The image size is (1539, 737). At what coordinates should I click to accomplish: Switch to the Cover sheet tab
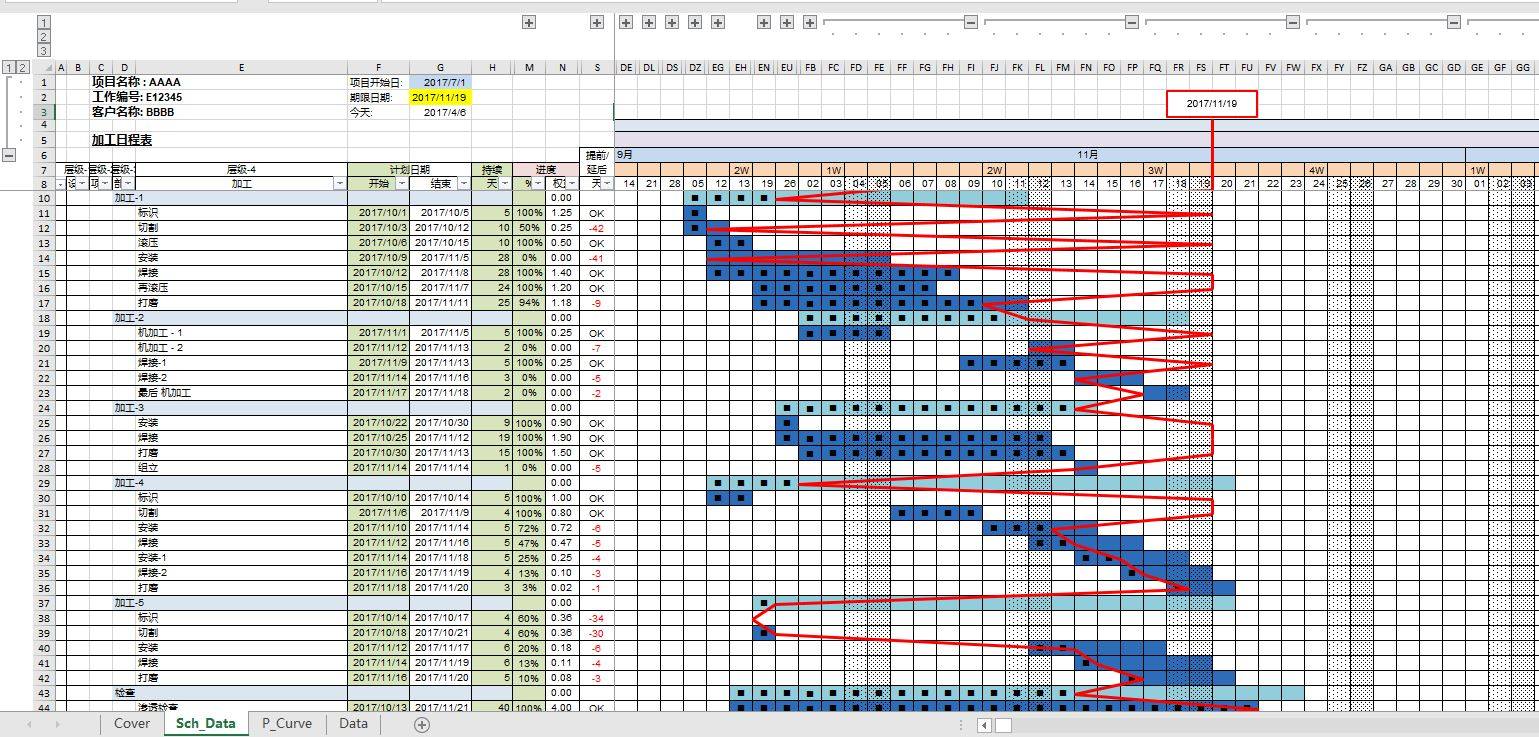(x=132, y=724)
